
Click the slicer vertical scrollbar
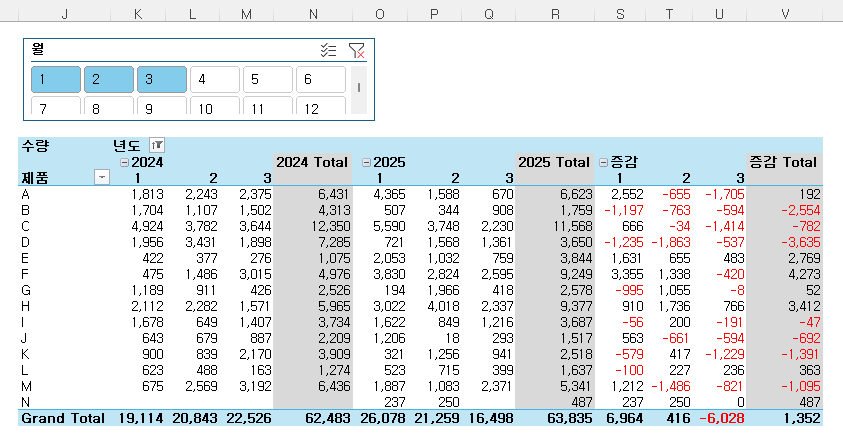[359, 89]
